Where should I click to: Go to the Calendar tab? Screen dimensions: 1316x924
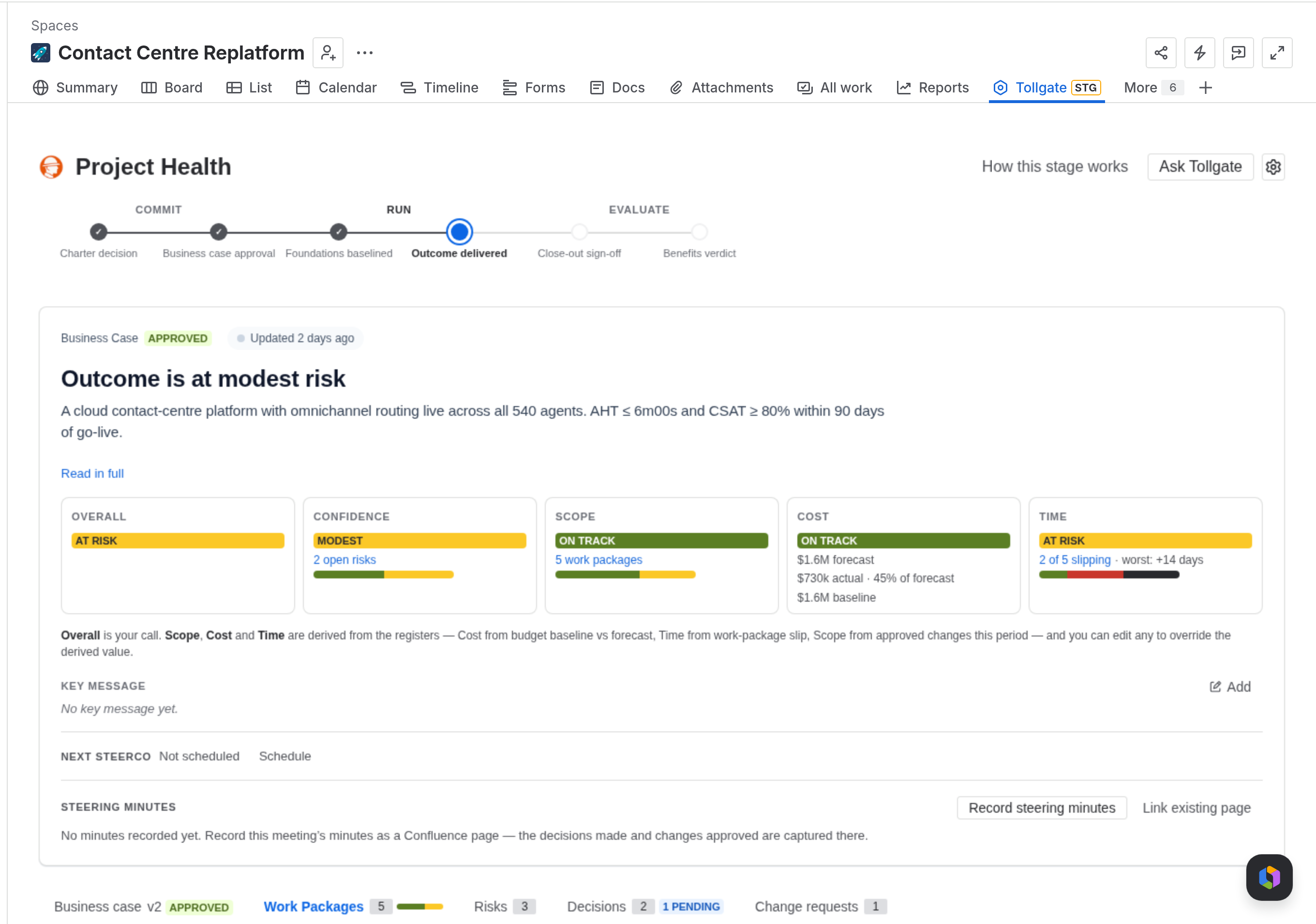[336, 88]
